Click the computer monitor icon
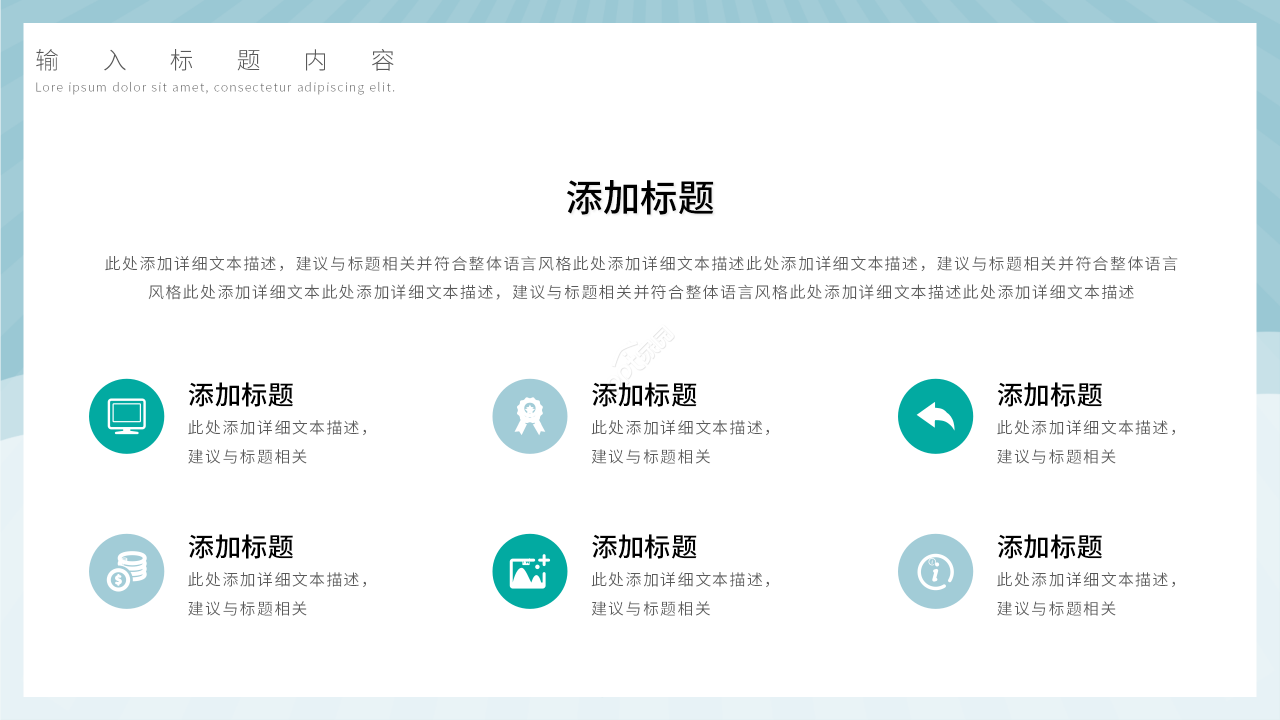The width and height of the screenshot is (1280, 720). [126, 416]
